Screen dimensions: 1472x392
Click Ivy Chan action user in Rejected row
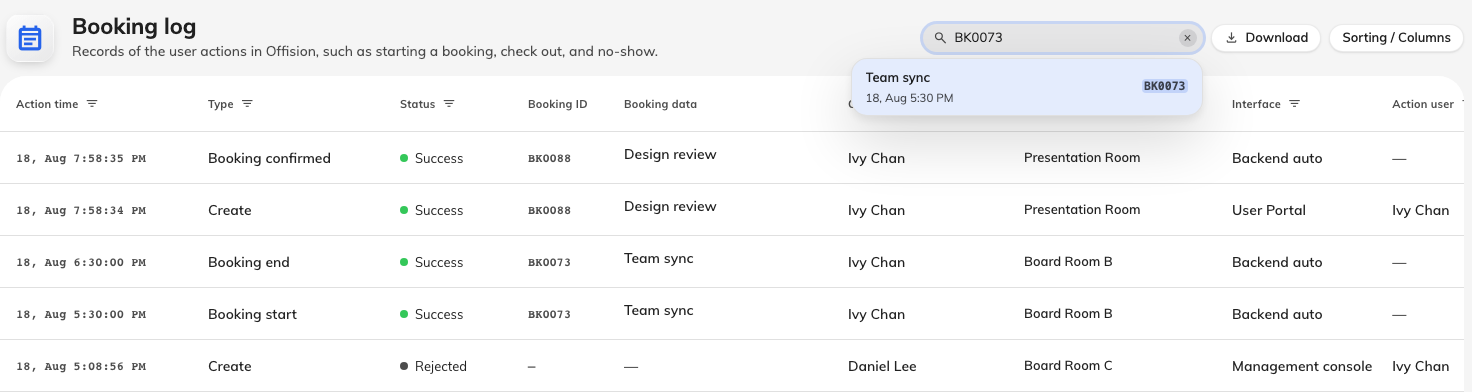click(1420, 366)
